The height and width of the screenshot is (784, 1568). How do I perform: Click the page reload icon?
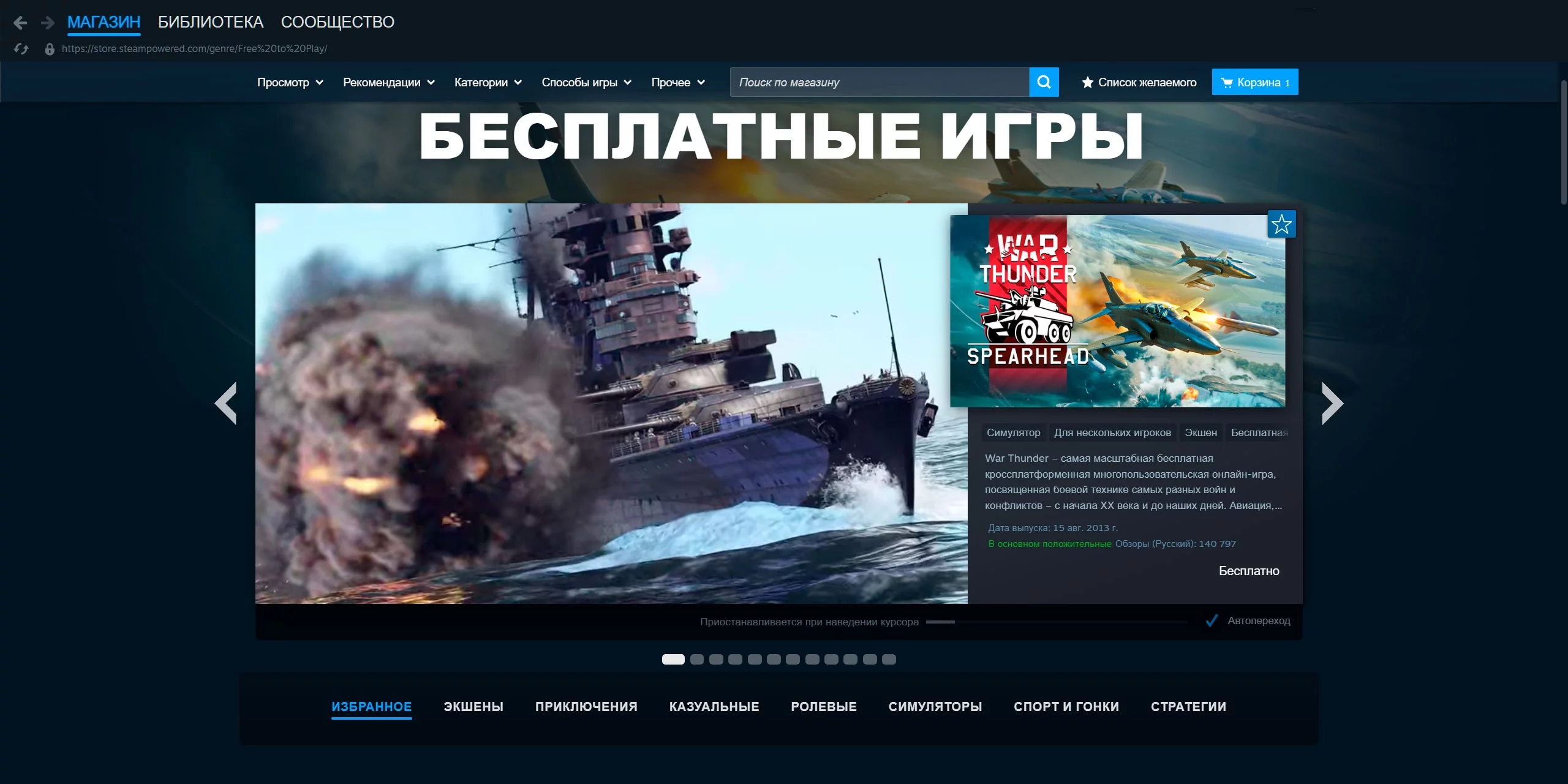pyautogui.click(x=21, y=49)
